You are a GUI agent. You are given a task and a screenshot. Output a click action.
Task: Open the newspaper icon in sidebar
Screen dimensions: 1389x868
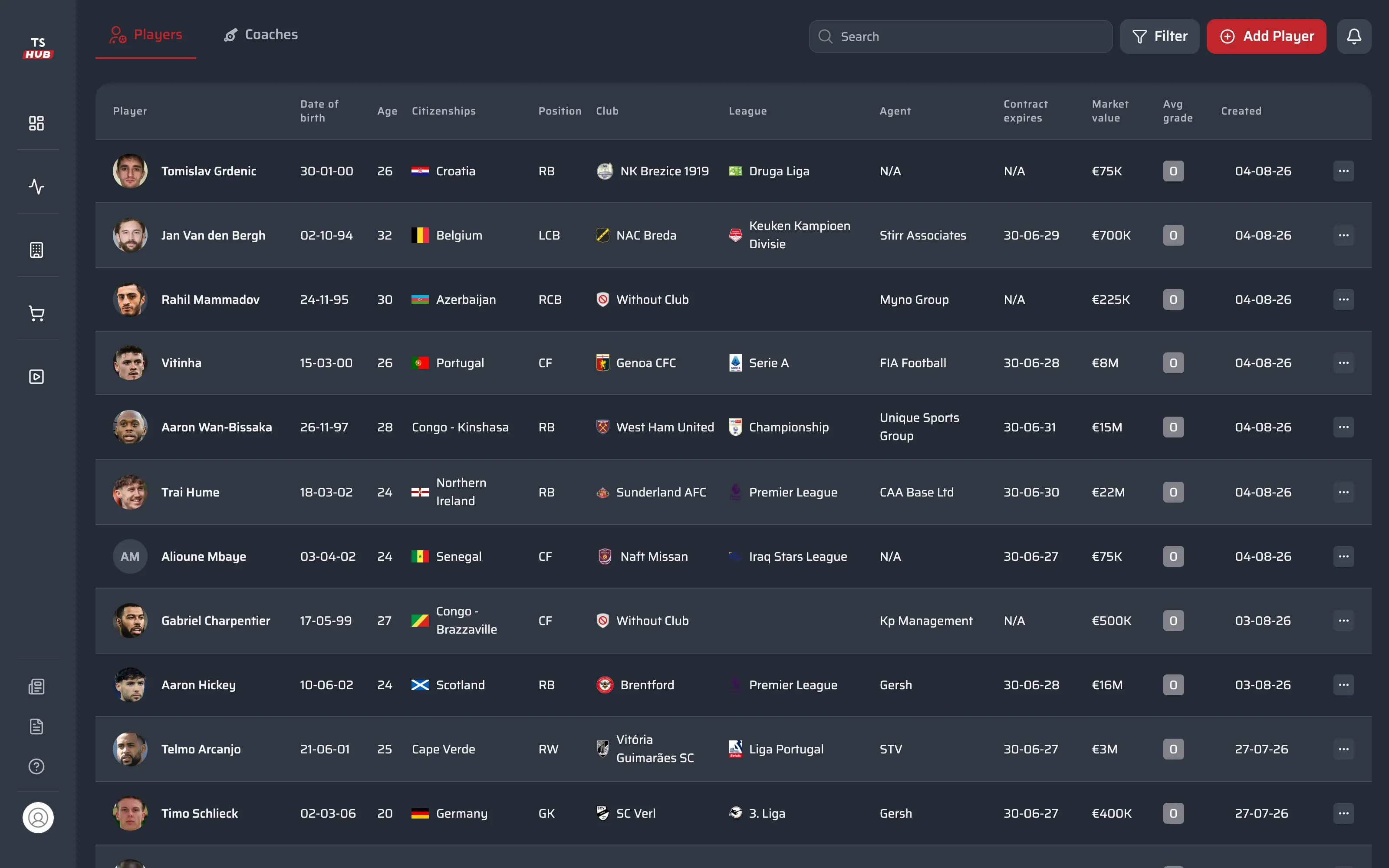tap(36, 687)
